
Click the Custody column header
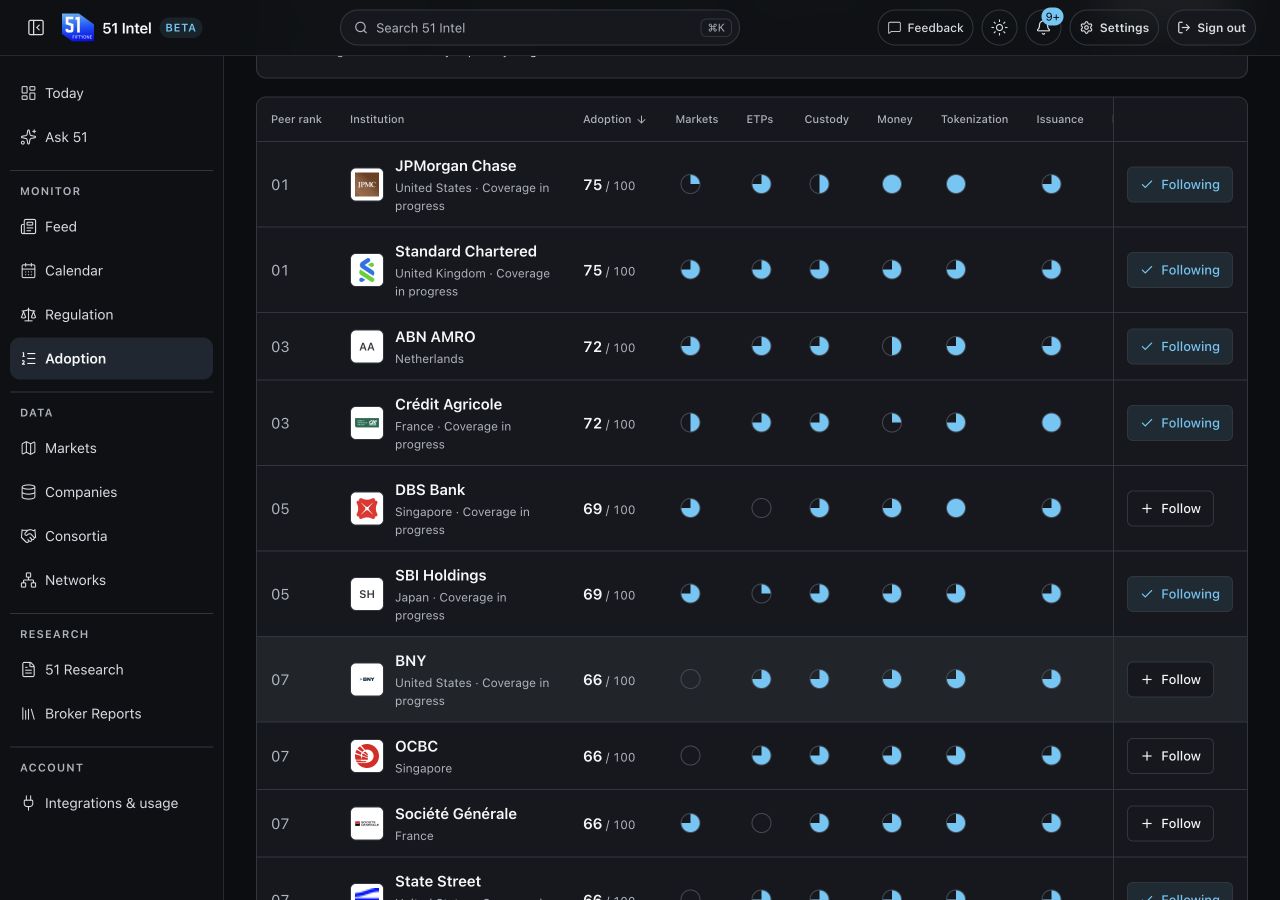click(x=826, y=119)
